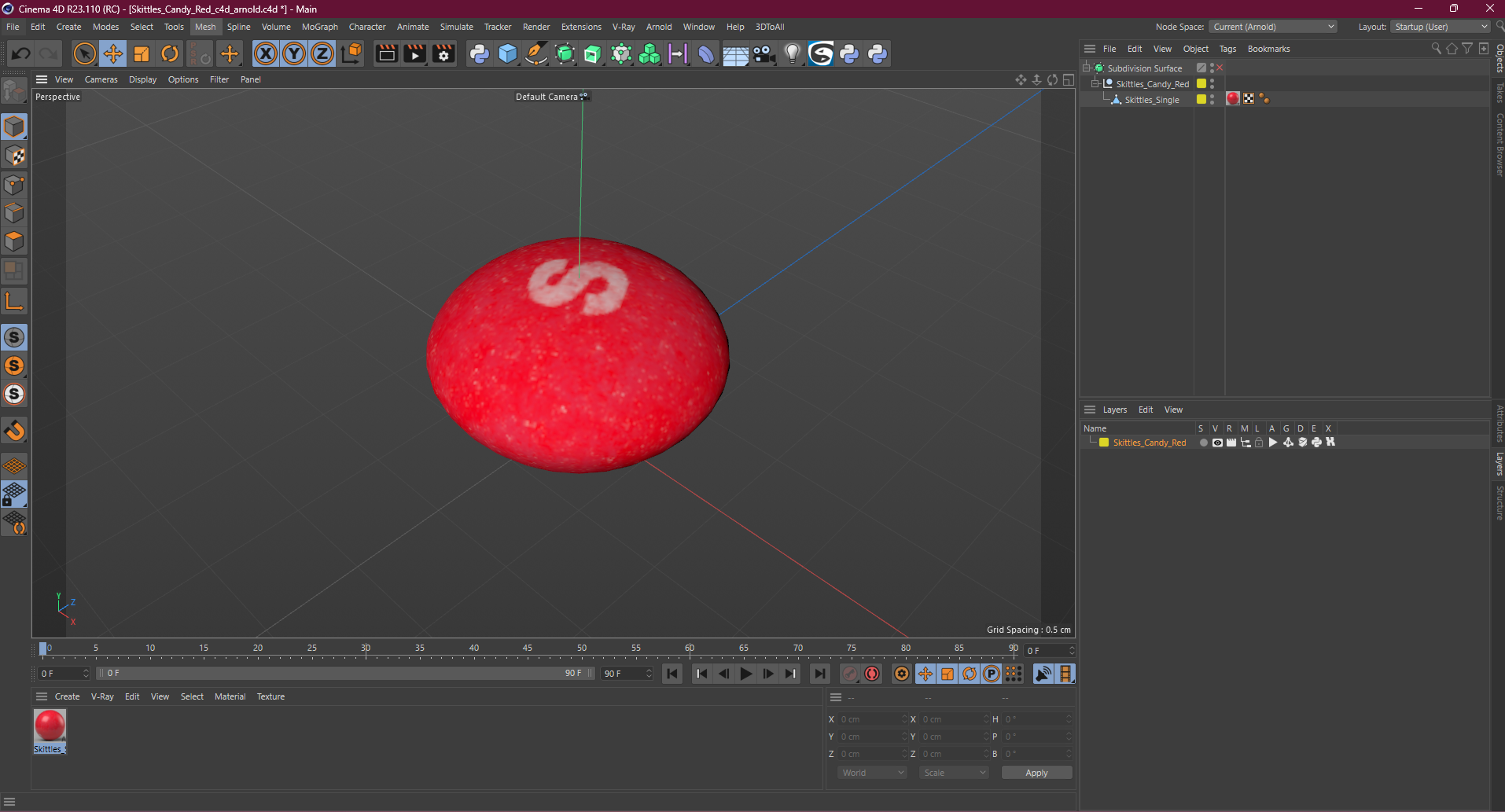Screen dimensions: 1505x812
Task: Open Edit Render Settings icon
Action: coord(443,53)
